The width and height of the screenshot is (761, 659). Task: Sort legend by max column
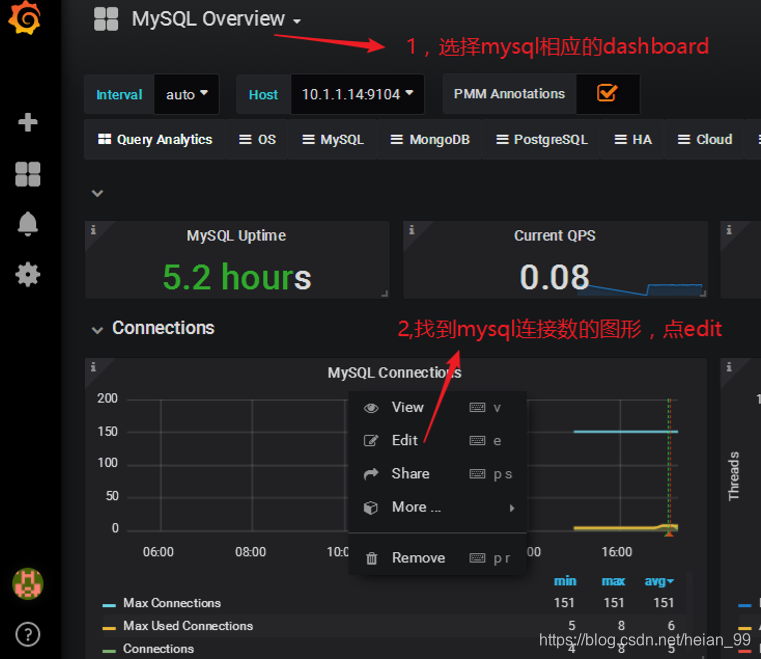[x=613, y=581]
